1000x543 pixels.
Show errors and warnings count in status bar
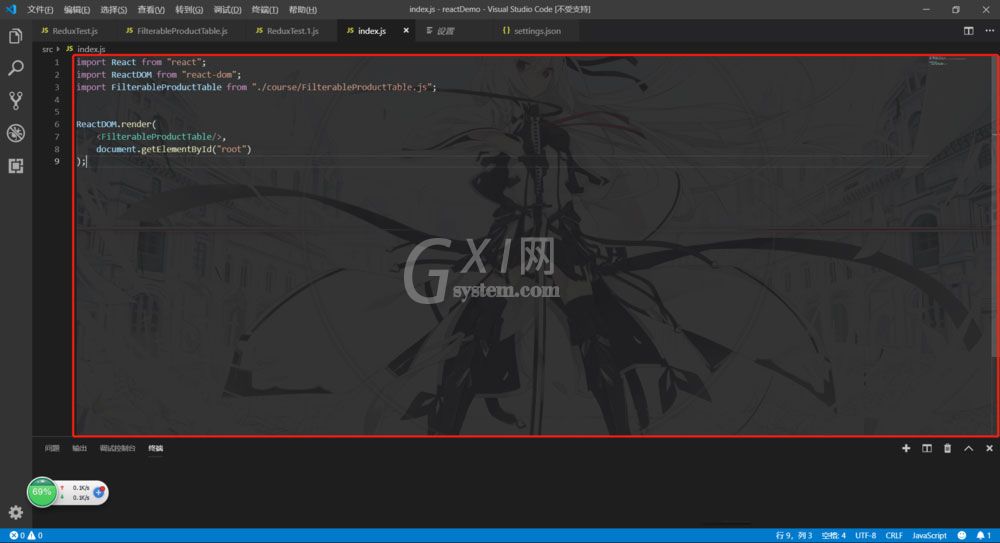tap(26, 535)
